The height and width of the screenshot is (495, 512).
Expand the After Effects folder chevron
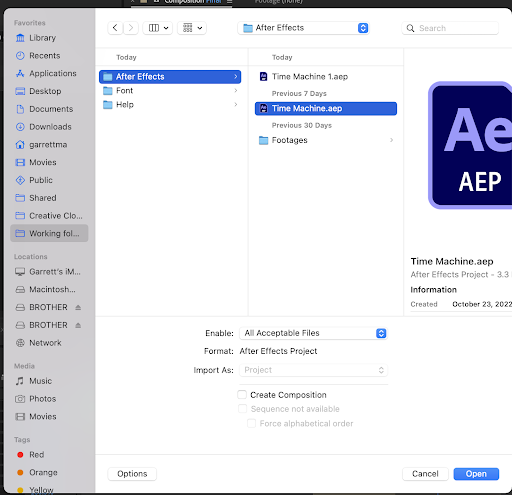(x=236, y=77)
